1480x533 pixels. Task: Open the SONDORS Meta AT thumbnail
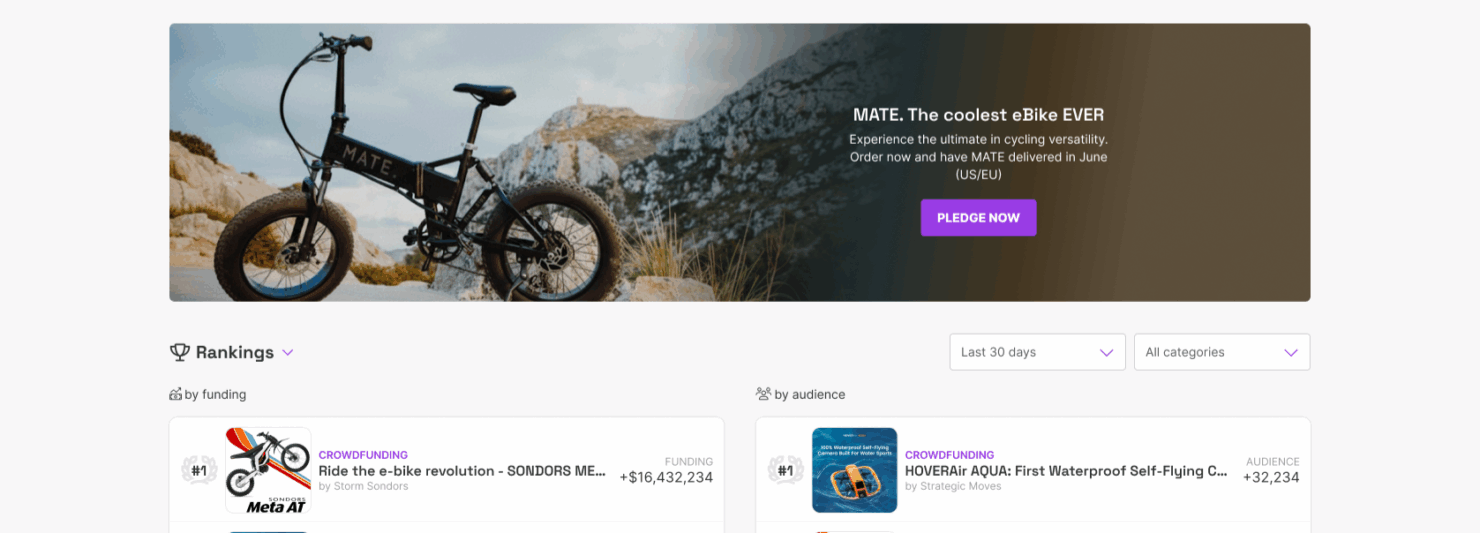268,470
